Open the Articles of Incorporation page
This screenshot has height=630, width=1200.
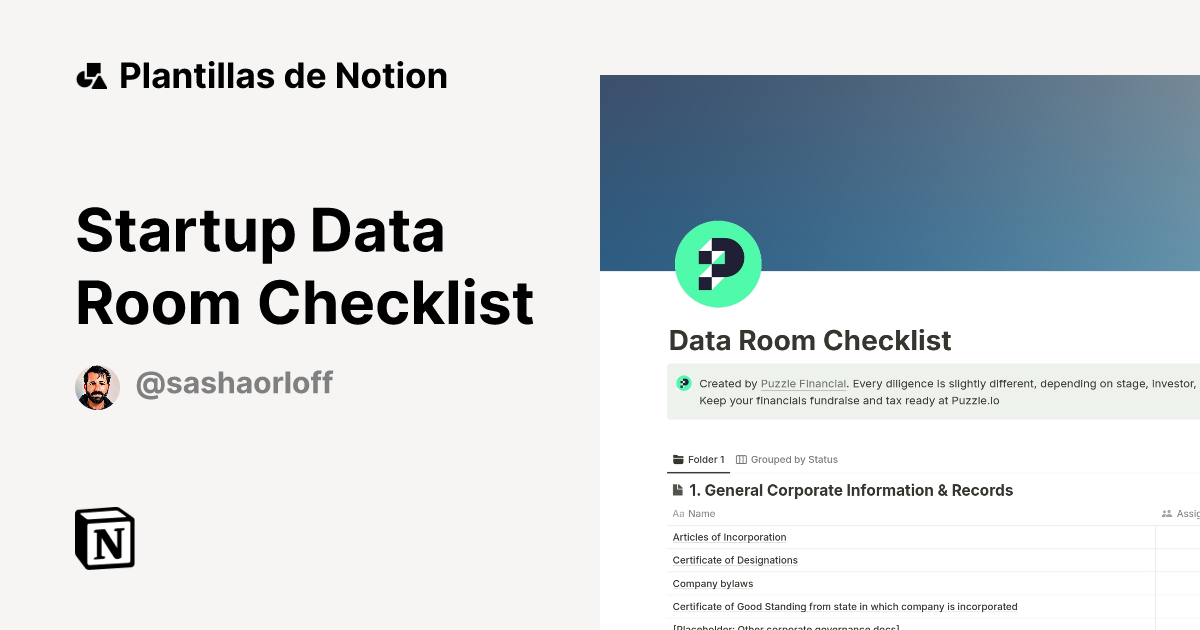coord(729,537)
